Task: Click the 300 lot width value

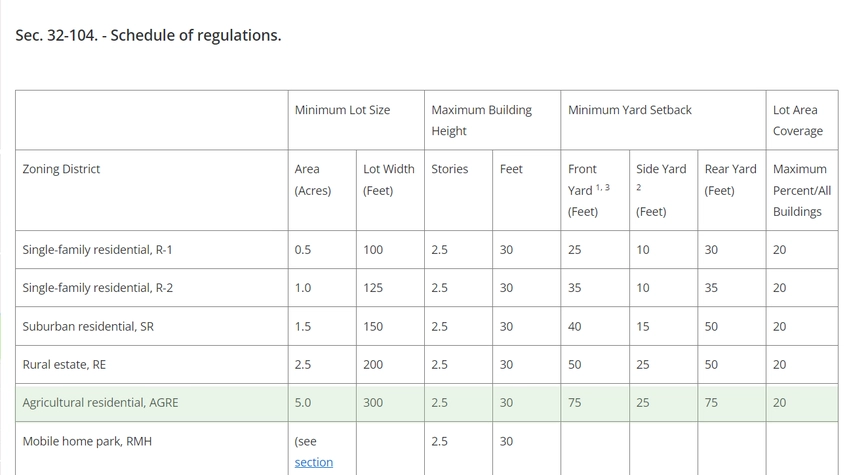Action: click(x=373, y=403)
